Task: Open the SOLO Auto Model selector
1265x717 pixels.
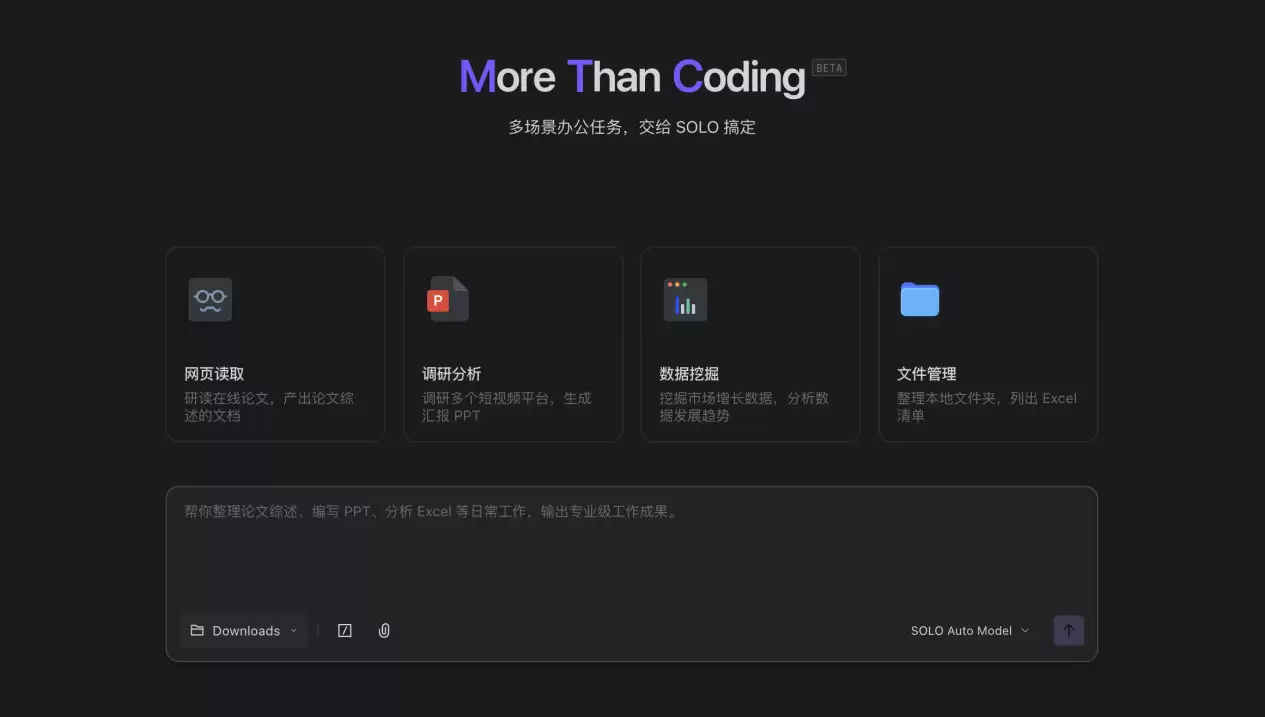Action: point(961,631)
